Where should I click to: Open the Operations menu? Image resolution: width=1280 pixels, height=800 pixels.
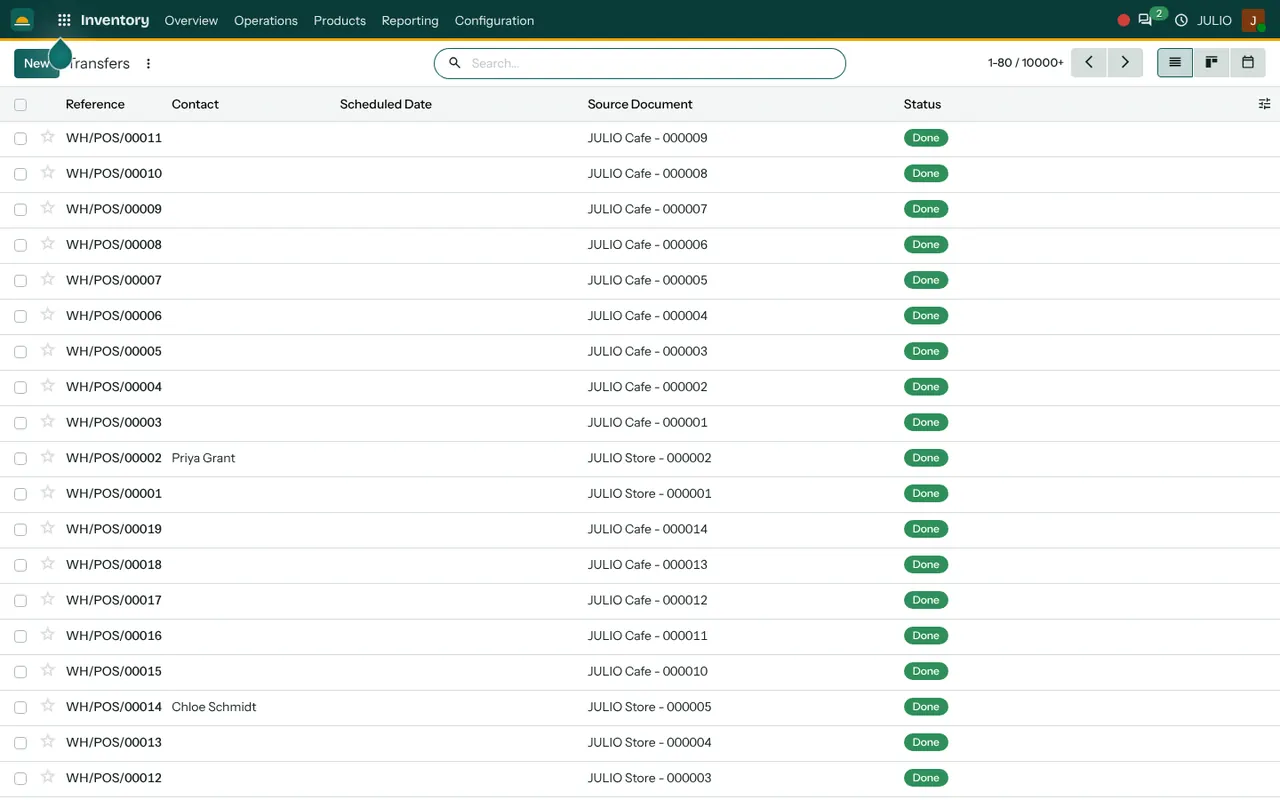(x=266, y=20)
